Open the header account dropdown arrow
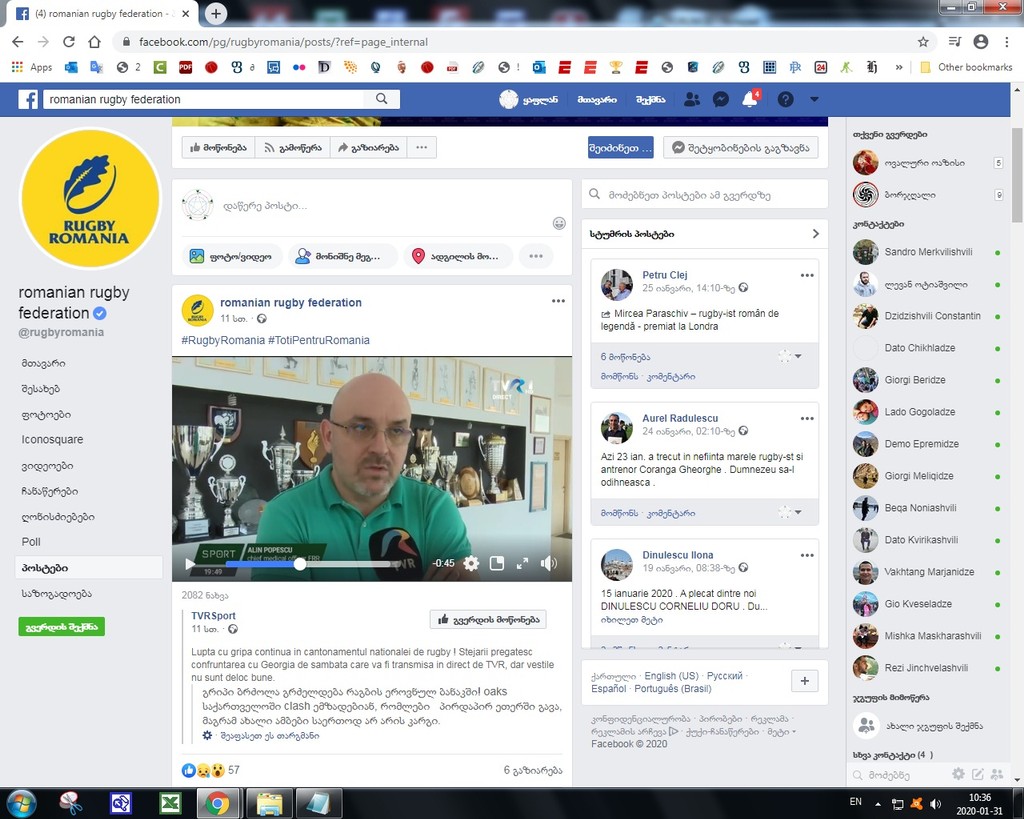Screen dimensions: 1024x819 pos(814,99)
